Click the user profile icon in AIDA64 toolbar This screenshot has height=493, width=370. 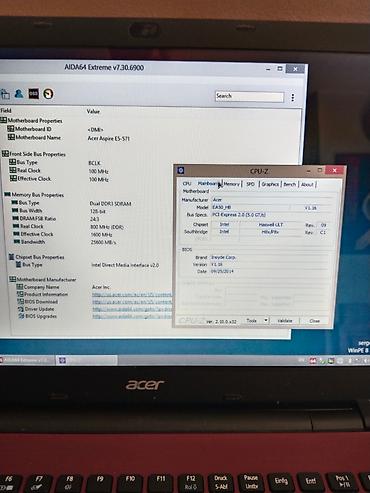pos(19,94)
